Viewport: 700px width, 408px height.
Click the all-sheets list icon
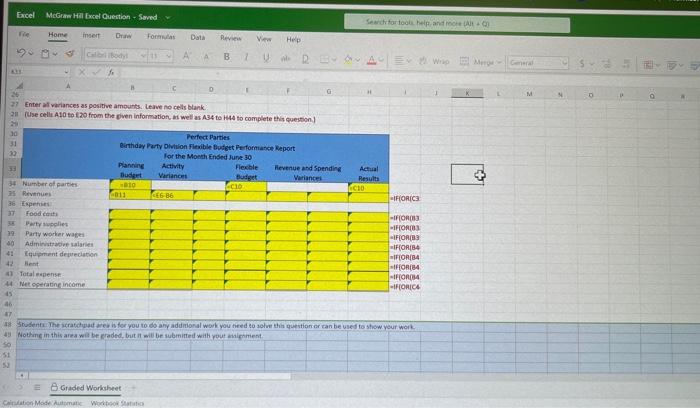37,387
